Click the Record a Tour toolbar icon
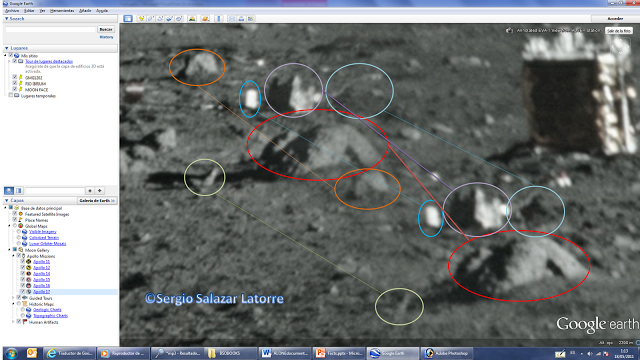 (x=179, y=18)
